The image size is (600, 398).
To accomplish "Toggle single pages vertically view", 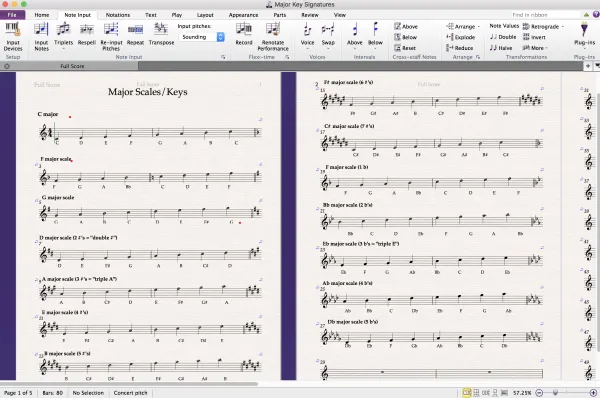I will (x=495, y=393).
